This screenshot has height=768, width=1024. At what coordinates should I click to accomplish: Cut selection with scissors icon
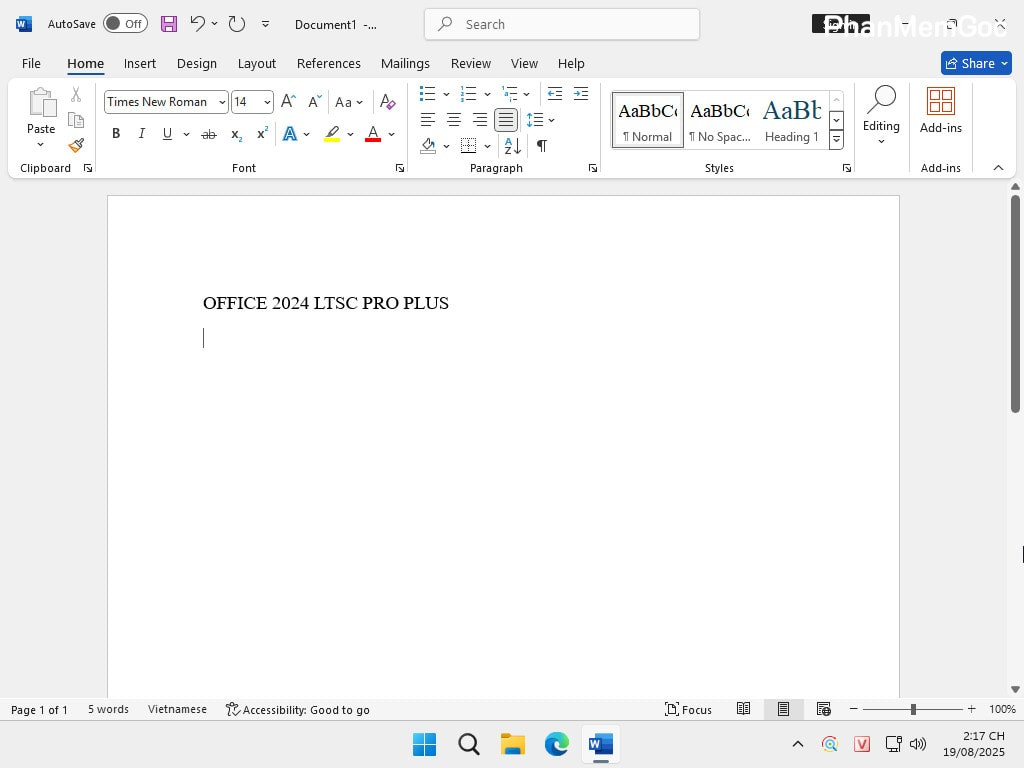[x=76, y=95]
